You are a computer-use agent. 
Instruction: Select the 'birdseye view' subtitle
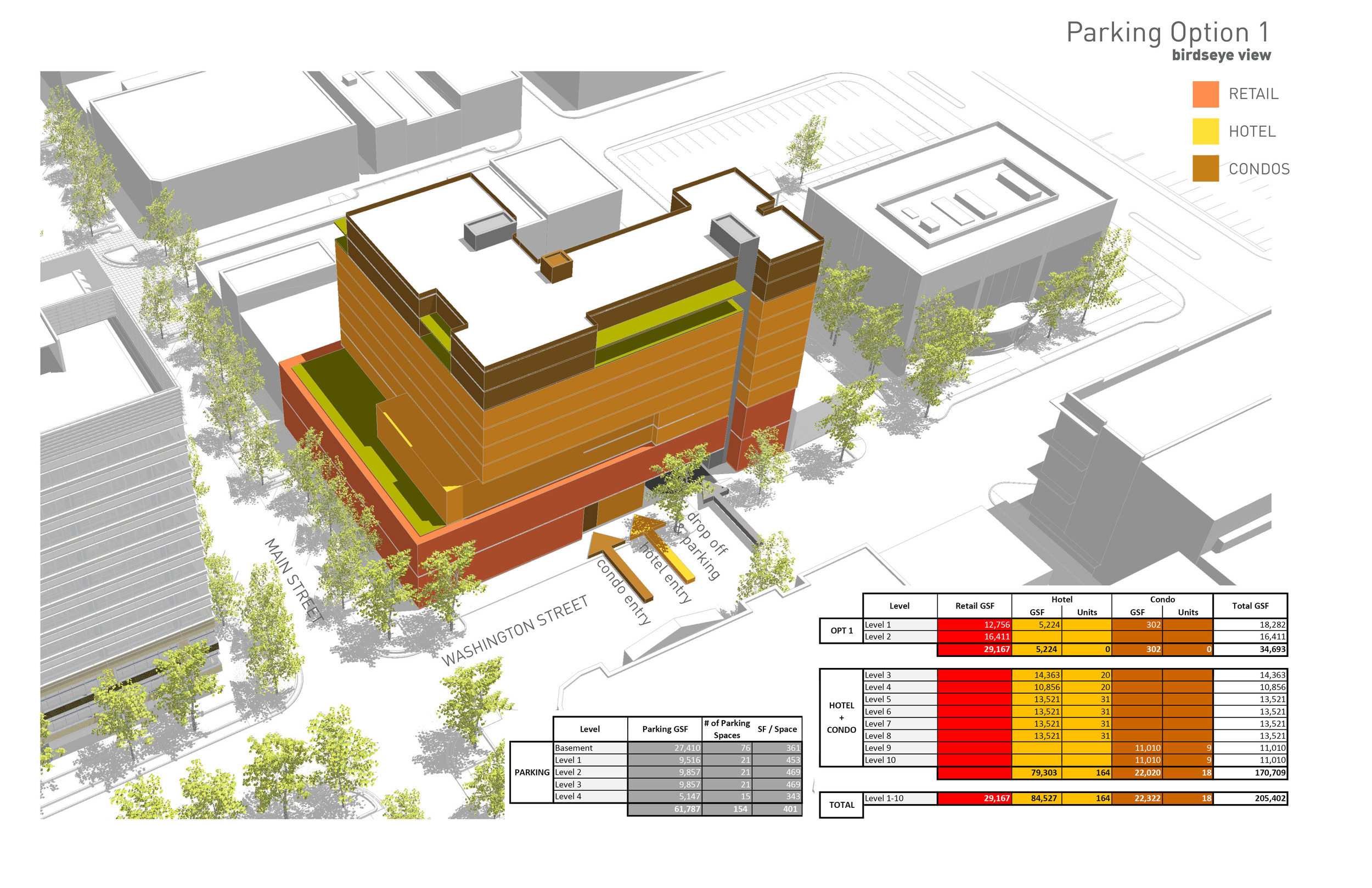(x=1221, y=55)
